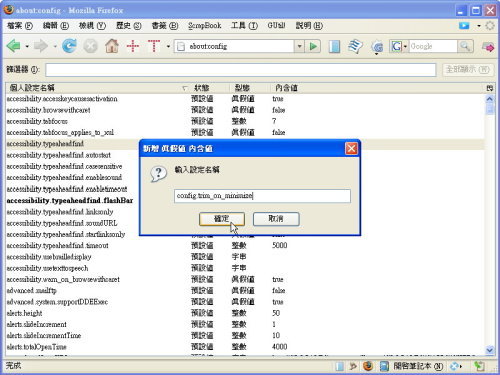
Task: Confirm the dialog with the 確定 button
Action: pyautogui.click(x=222, y=219)
